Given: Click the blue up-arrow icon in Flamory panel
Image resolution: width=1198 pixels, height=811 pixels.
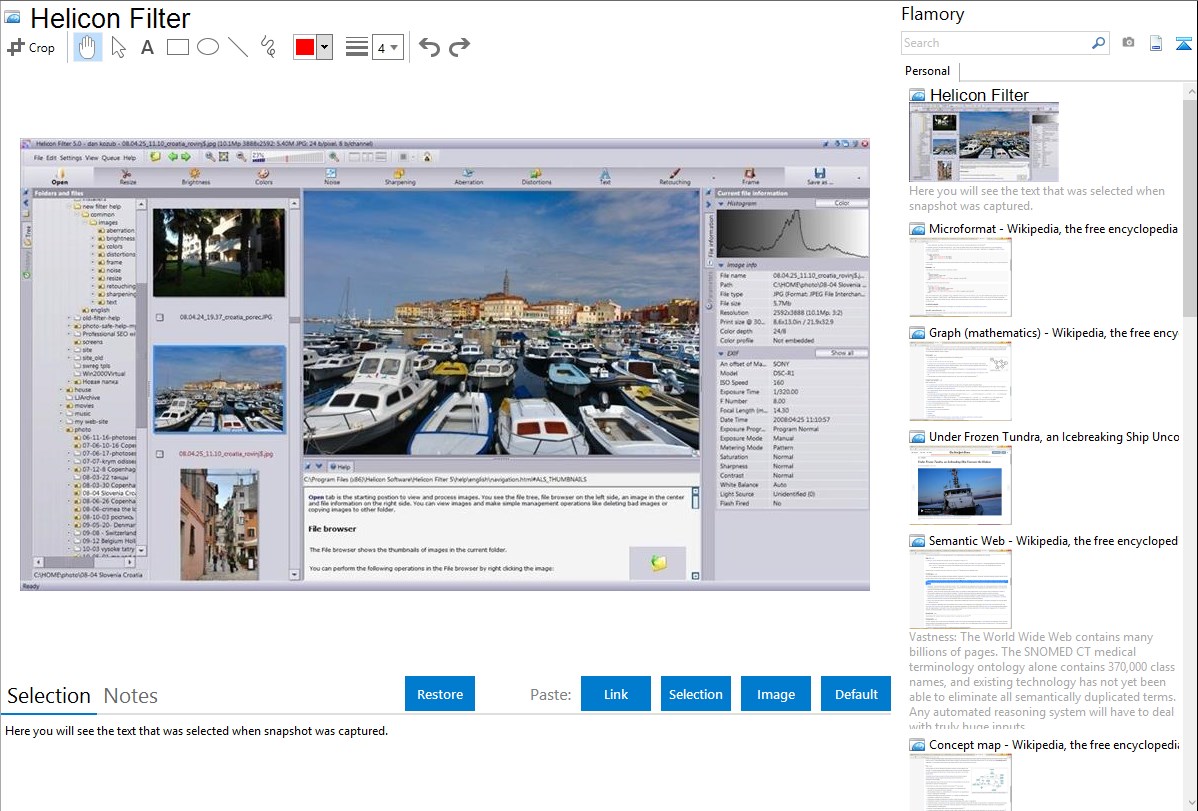Looking at the screenshot, I should [1183, 43].
